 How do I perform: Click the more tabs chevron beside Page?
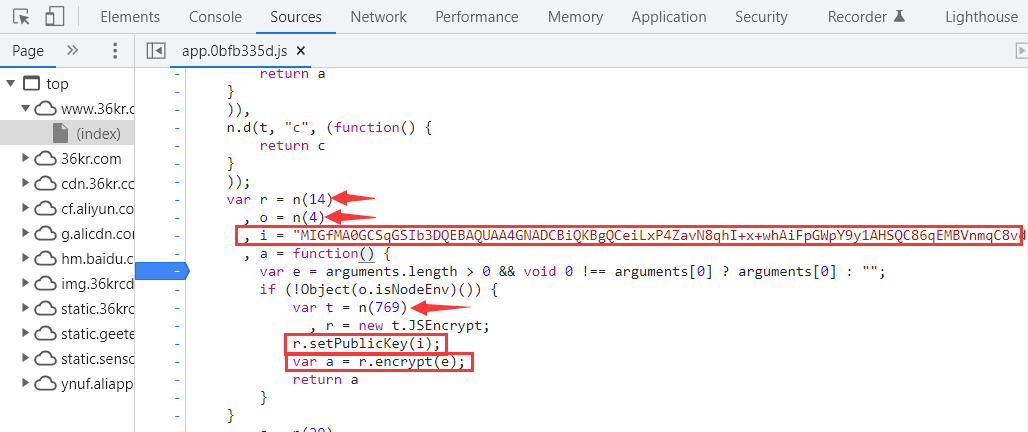(x=72, y=51)
